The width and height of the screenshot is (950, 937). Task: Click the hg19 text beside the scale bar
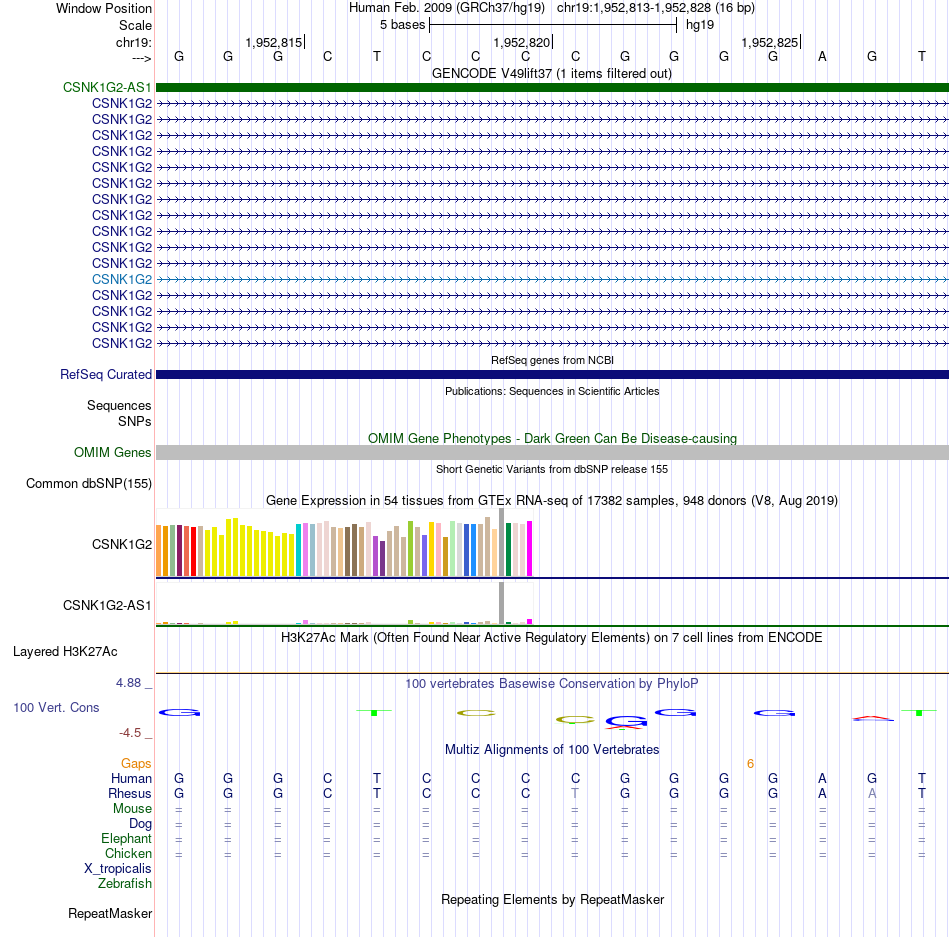[x=700, y=25]
